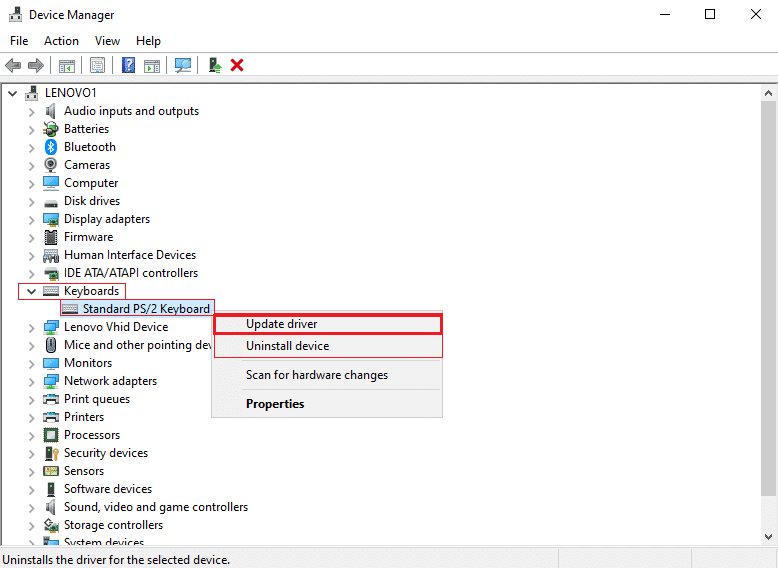The width and height of the screenshot is (778, 568).
Task: Click the scrollbar up arrow
Action: pos(768,93)
